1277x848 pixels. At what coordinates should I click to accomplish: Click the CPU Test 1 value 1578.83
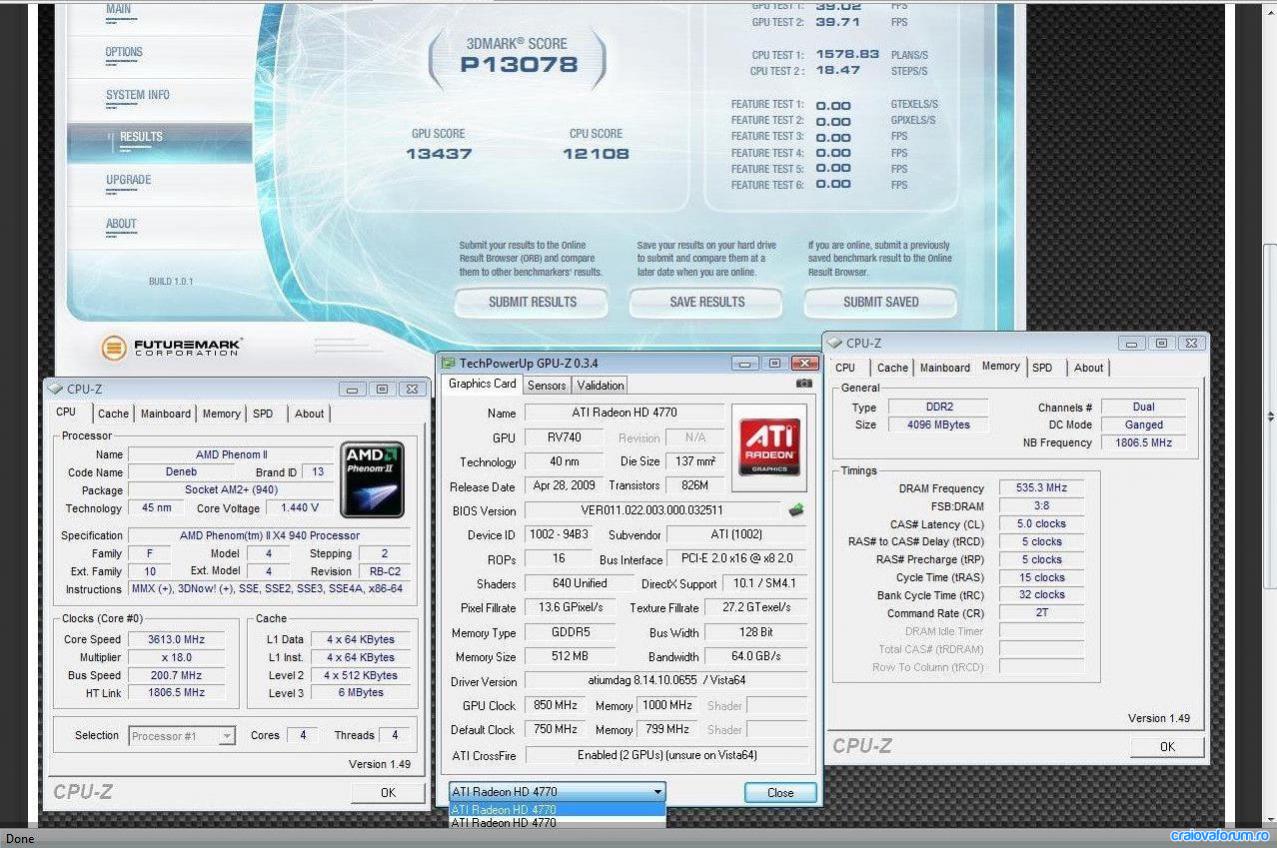(x=848, y=55)
